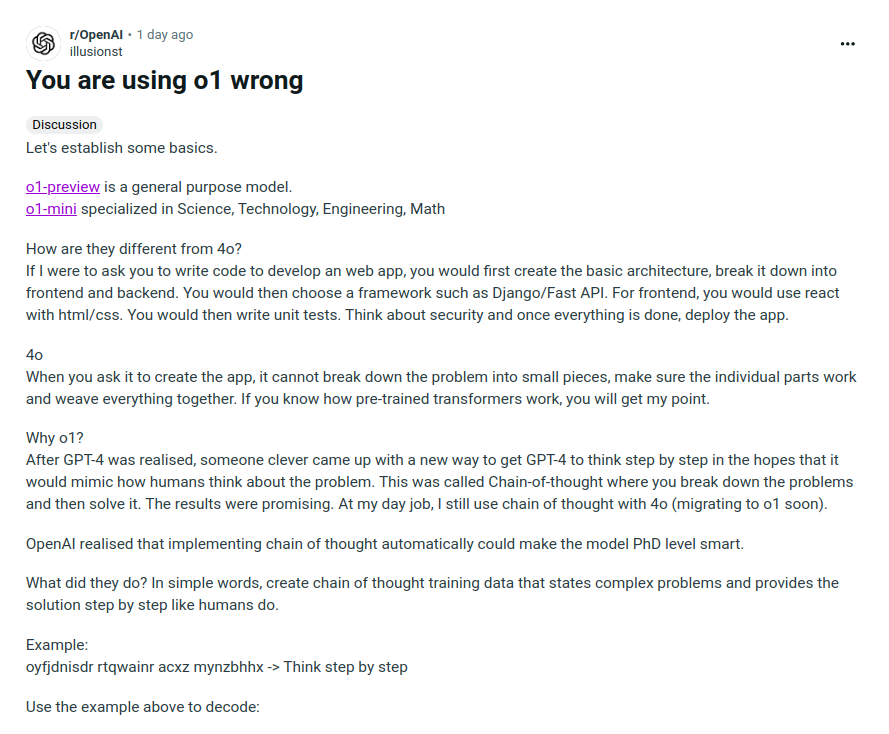Viewport: 889px width, 734px height.
Task: Open post title "You are using o1 wrong"
Action: (164, 80)
